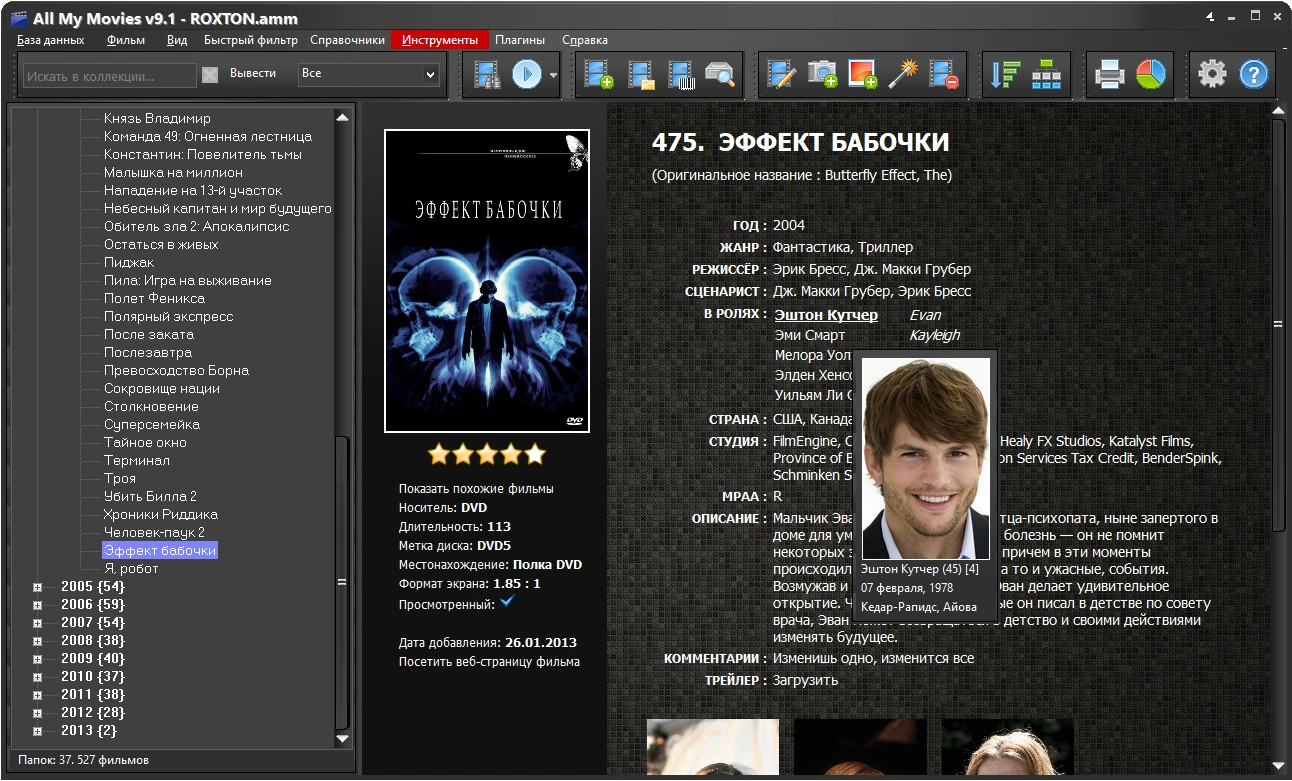1292x781 pixels.
Task: Click Ashton Kutcher photo in the popup
Action: click(x=926, y=458)
